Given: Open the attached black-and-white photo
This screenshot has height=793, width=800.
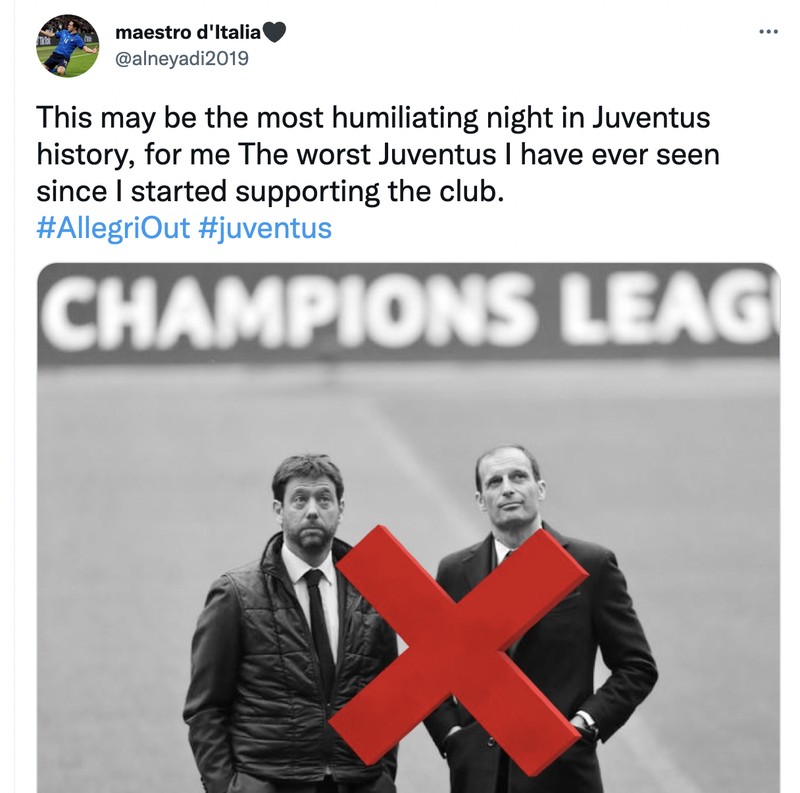Looking at the screenshot, I should pyautogui.click(x=400, y=520).
